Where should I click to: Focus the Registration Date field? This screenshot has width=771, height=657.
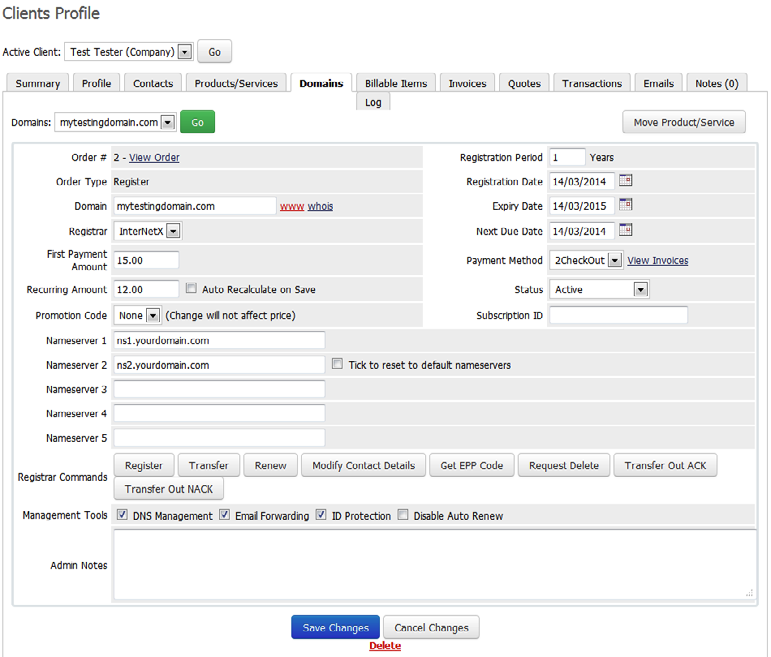(582, 181)
